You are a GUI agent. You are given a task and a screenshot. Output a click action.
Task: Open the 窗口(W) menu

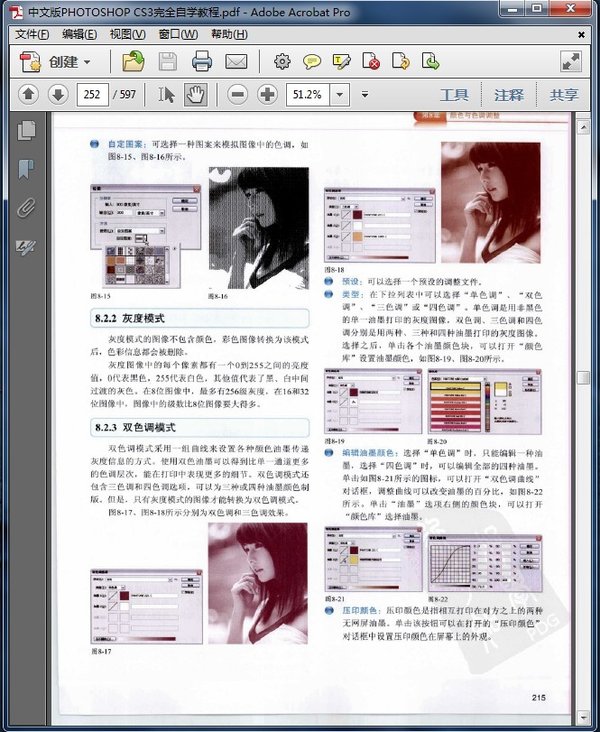point(178,35)
